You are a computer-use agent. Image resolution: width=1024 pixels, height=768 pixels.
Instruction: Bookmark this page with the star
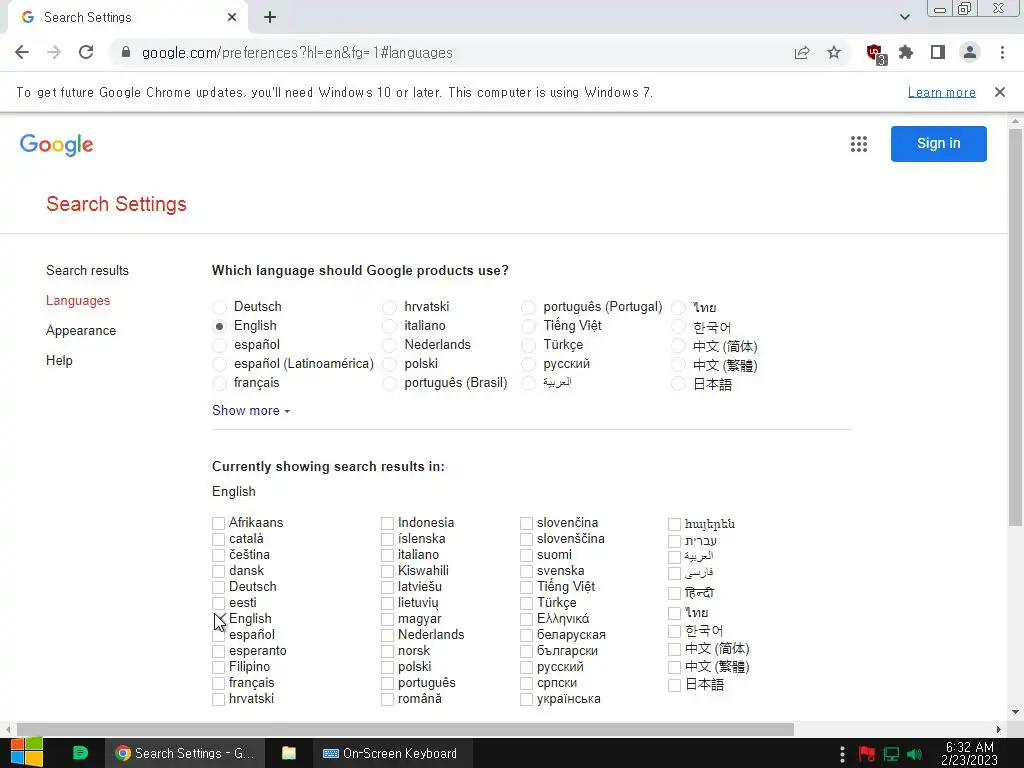coord(834,52)
